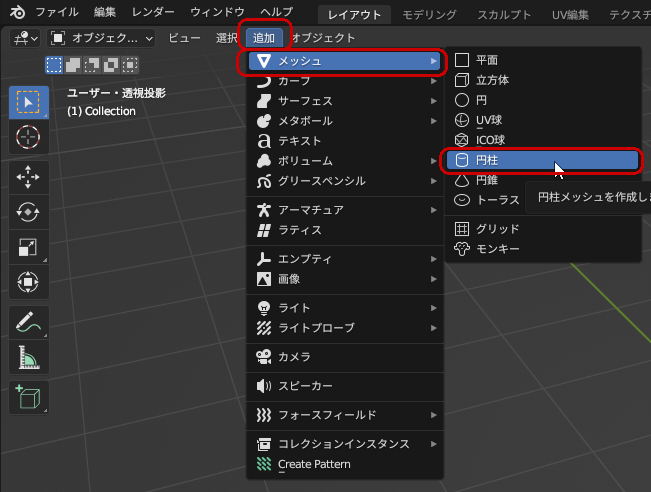Add a モンキー mesh
This screenshot has width=651, height=492.
[543, 249]
